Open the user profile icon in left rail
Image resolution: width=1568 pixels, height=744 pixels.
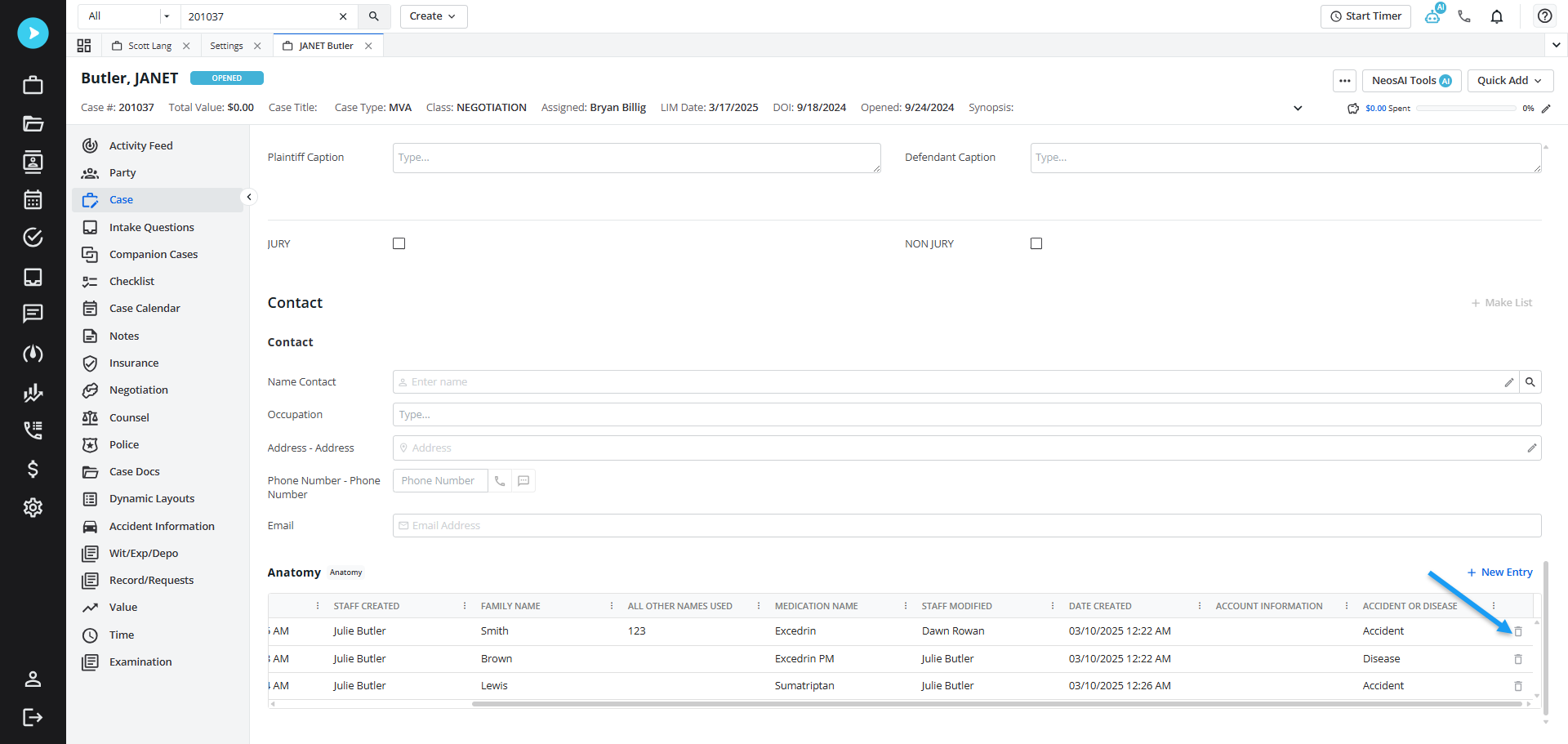tap(33, 679)
